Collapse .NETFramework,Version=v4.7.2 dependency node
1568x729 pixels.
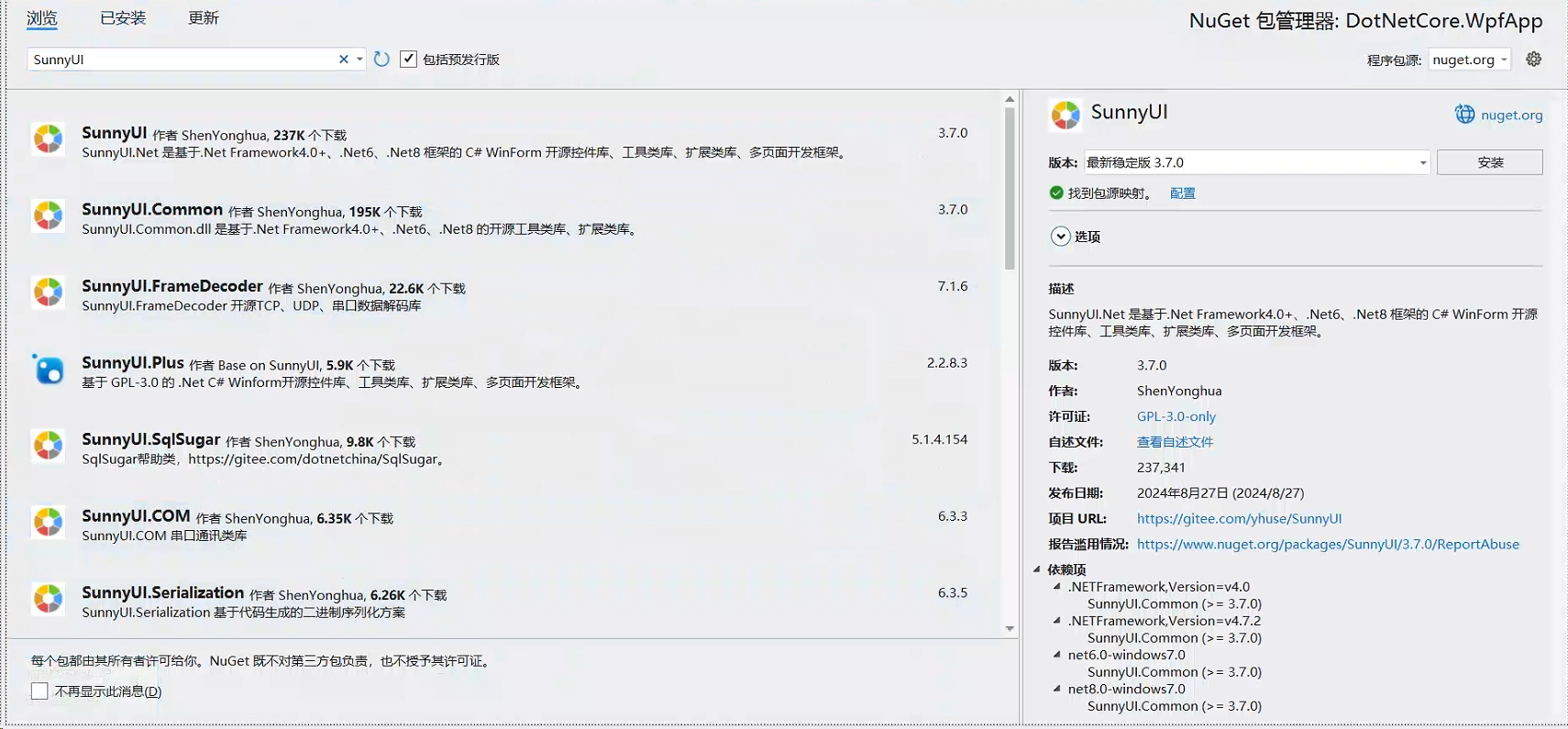coord(1057,621)
